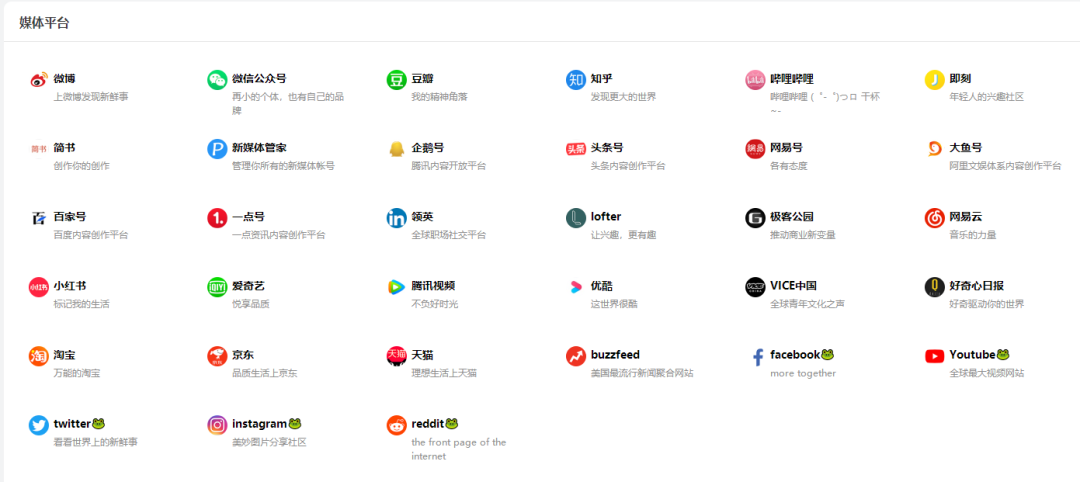Select the facebook f icon
The height and width of the screenshot is (482, 1080).
point(758,357)
